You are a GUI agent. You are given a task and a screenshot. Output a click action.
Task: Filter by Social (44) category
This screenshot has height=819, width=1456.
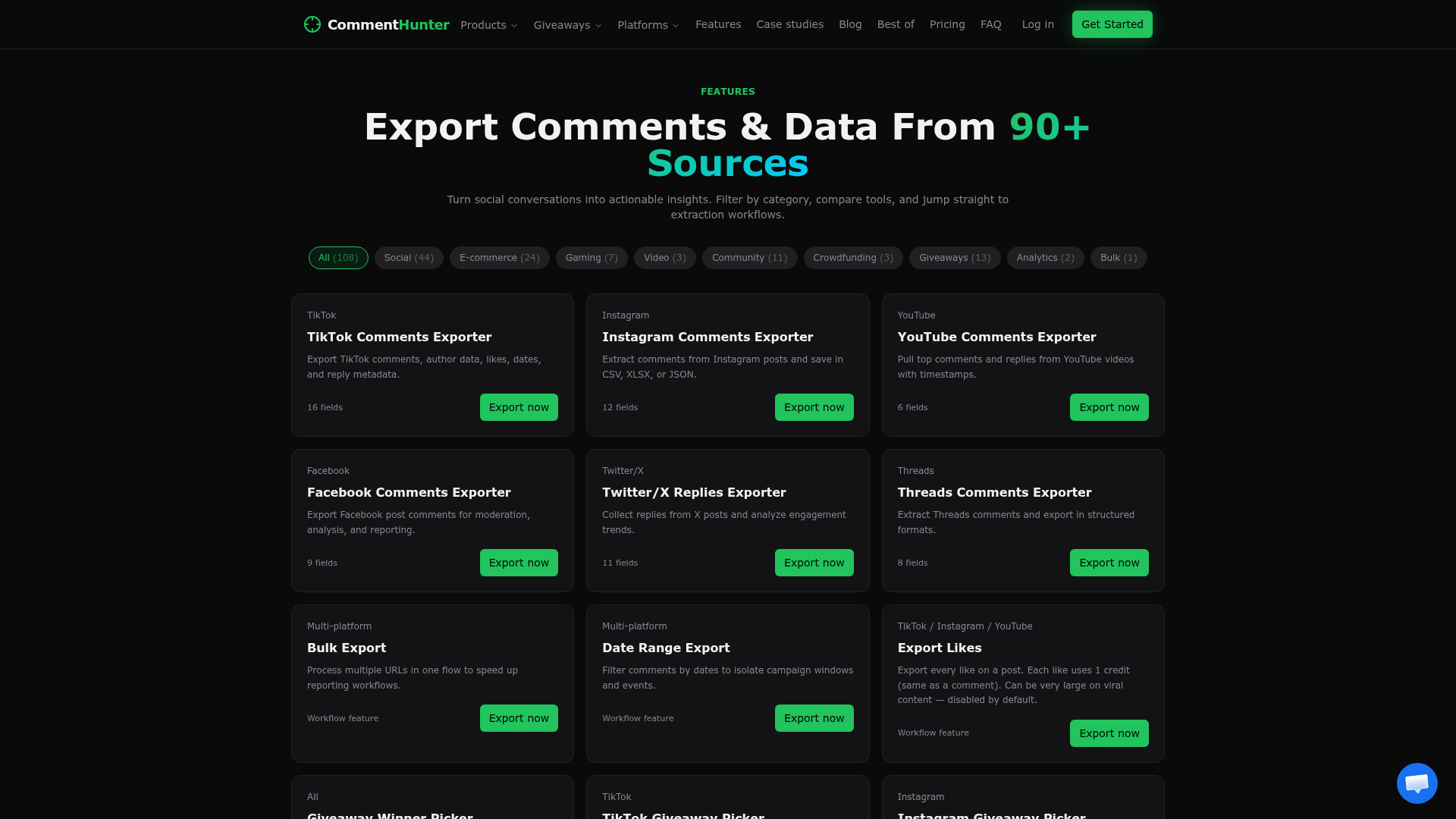pos(409,258)
